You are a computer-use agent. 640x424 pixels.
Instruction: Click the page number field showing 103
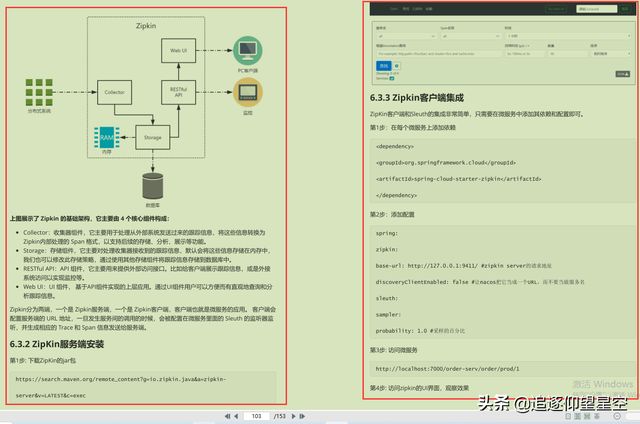[x=256, y=416]
